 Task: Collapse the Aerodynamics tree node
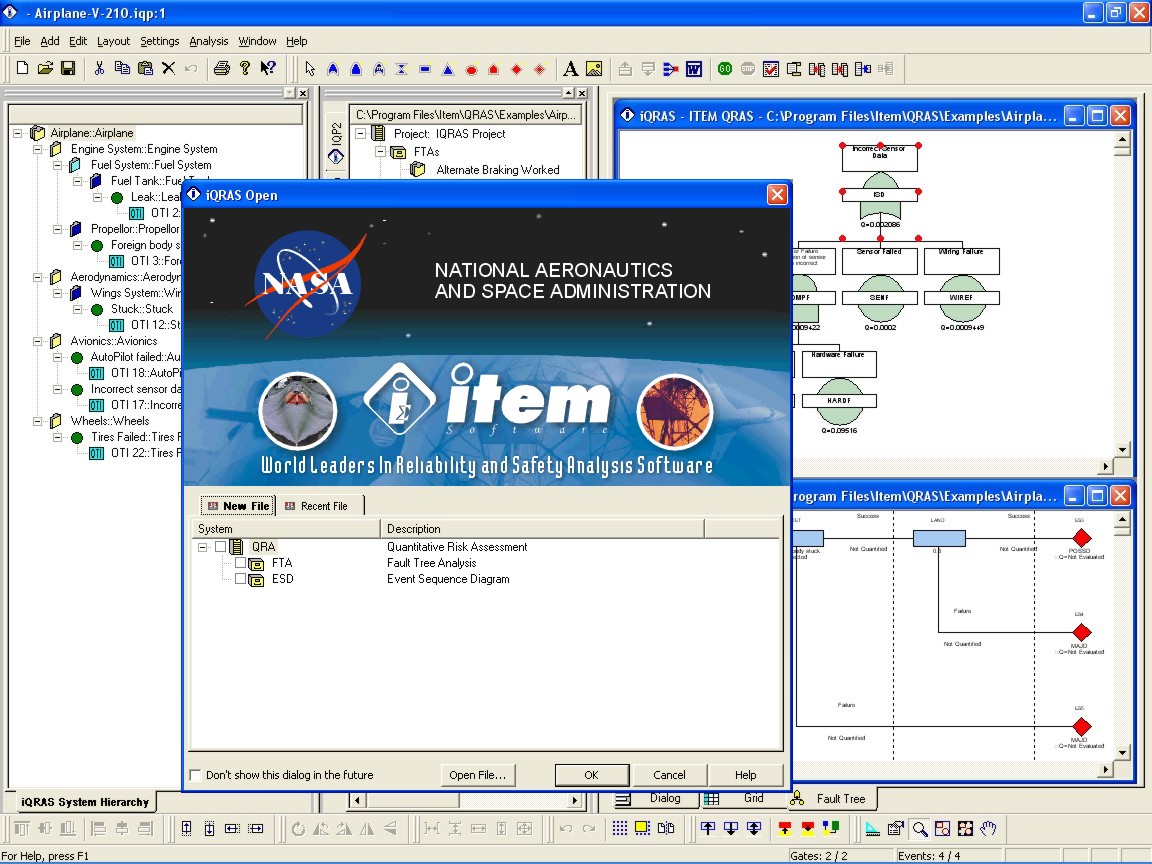[37, 277]
